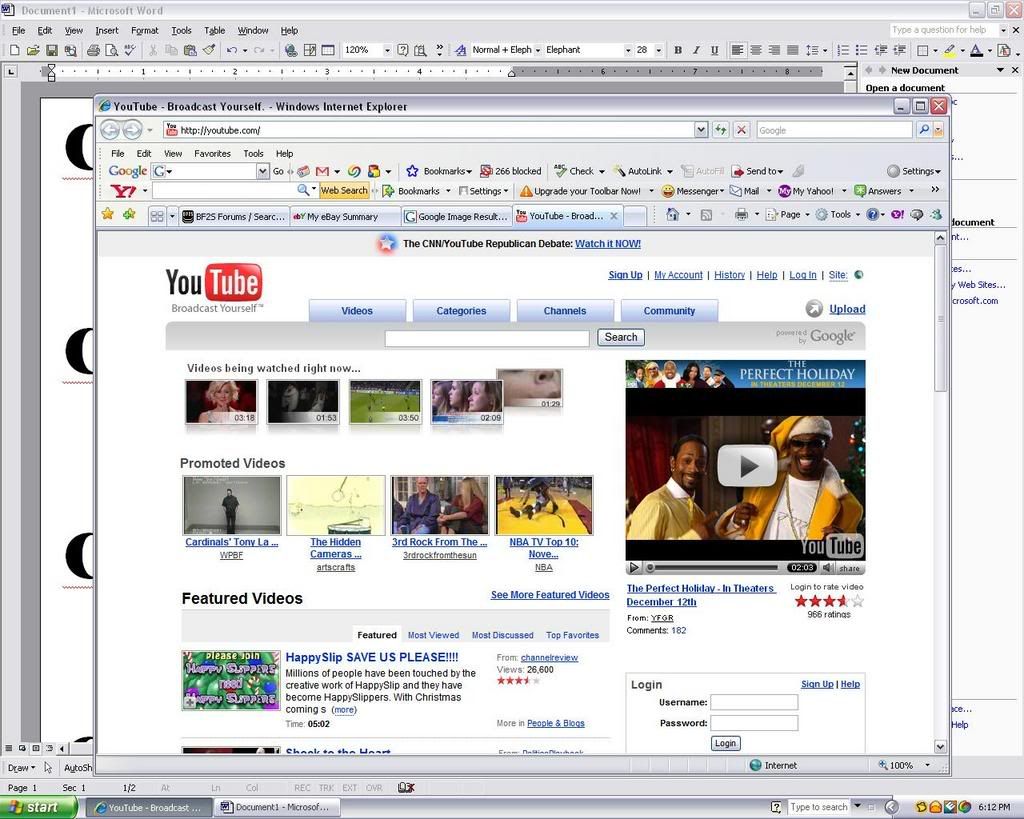
Task: Click the Highlight marker icon in Word
Action: [949, 50]
